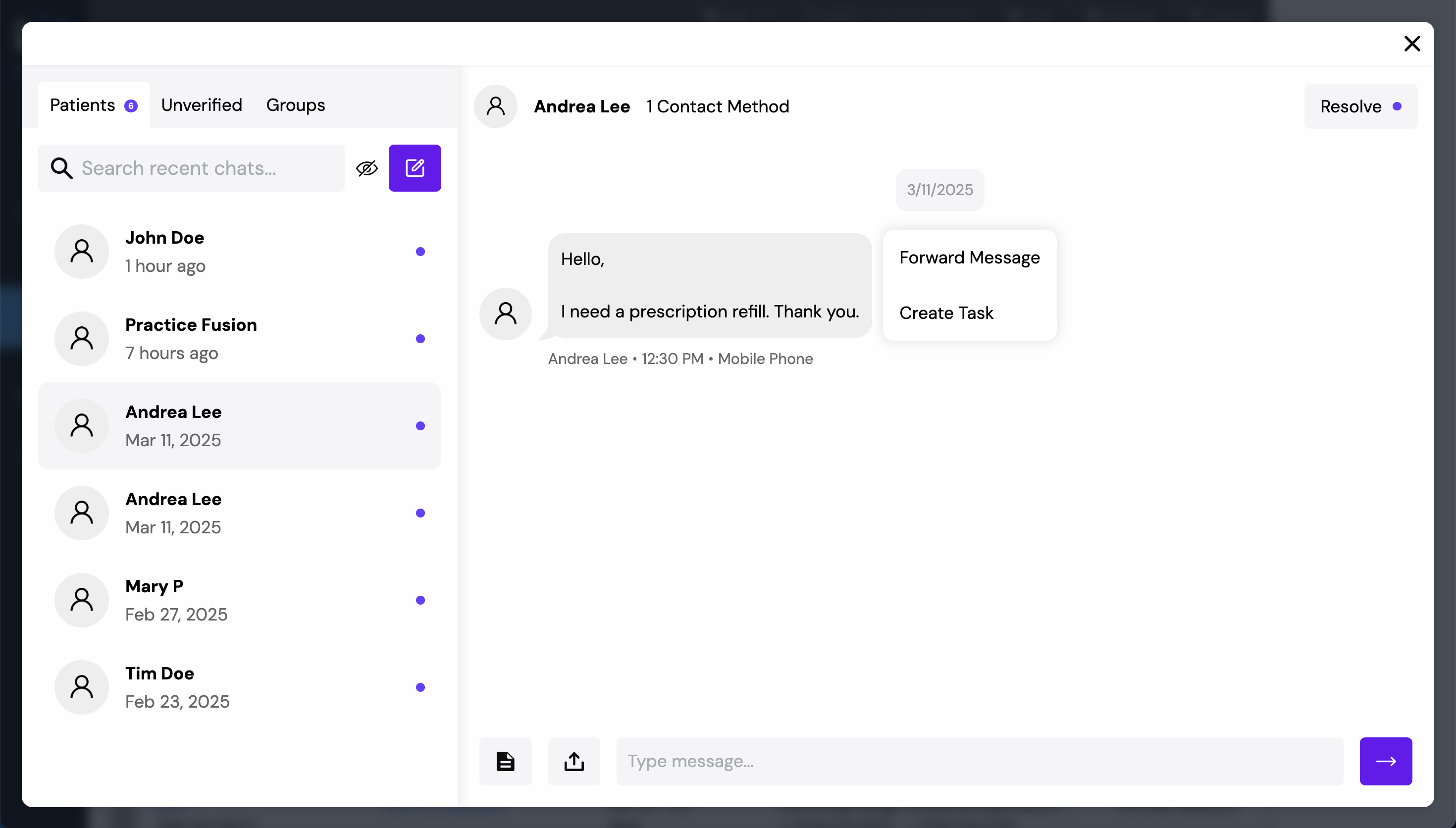Open the 1 Contact Method link

coord(718,106)
